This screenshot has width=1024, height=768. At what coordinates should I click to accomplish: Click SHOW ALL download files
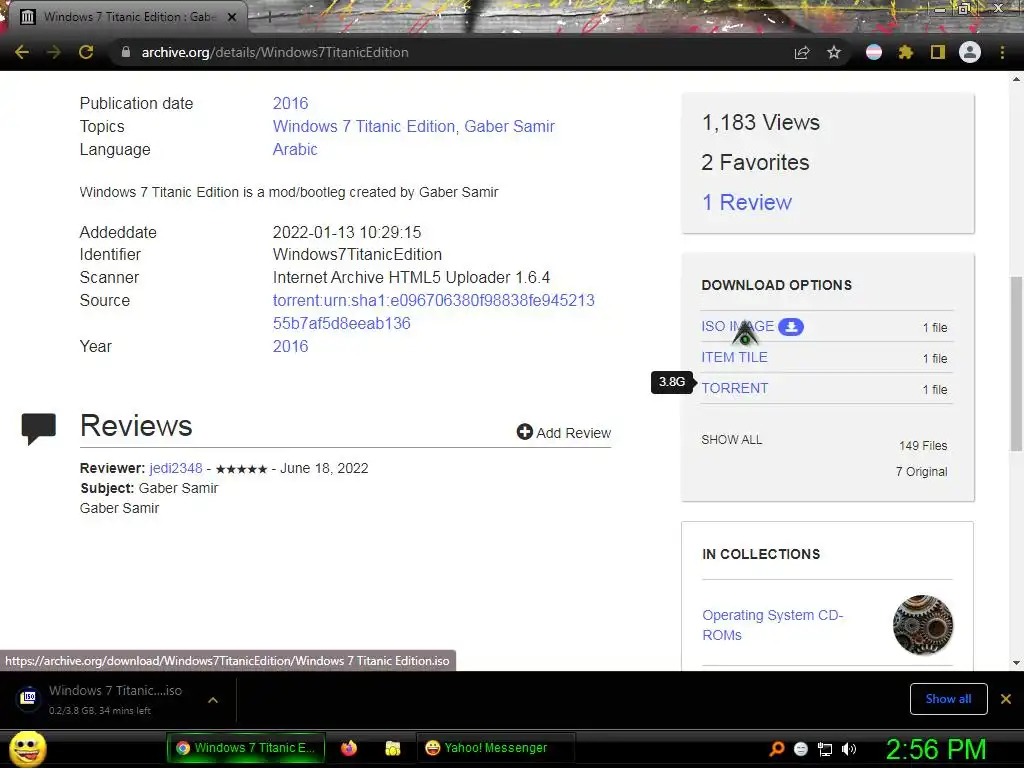coord(731,440)
